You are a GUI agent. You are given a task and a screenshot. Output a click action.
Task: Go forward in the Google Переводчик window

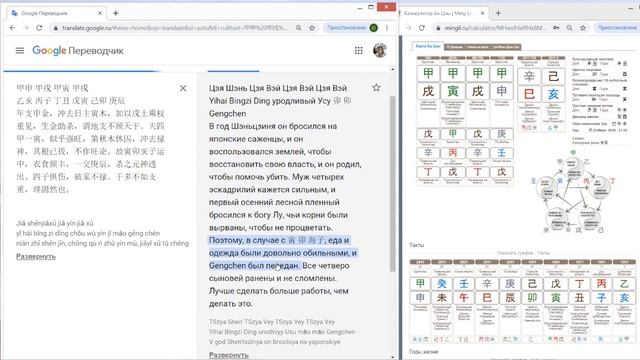pyautogui.click(x=26, y=28)
